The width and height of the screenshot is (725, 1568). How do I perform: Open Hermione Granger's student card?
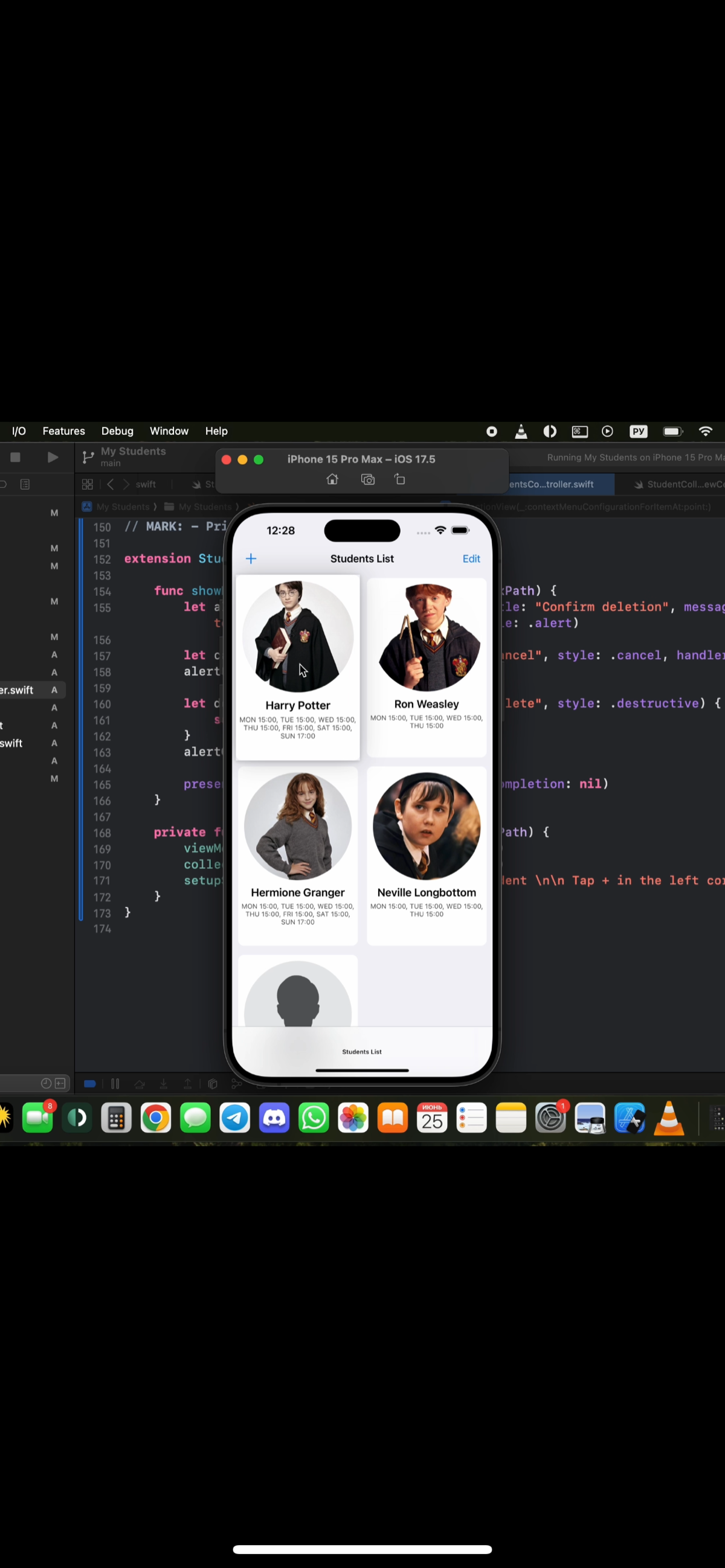(x=297, y=855)
